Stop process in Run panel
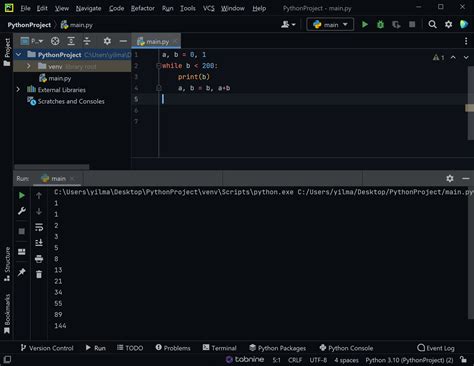Image resolution: width=474 pixels, height=366 pixels. tap(22, 231)
